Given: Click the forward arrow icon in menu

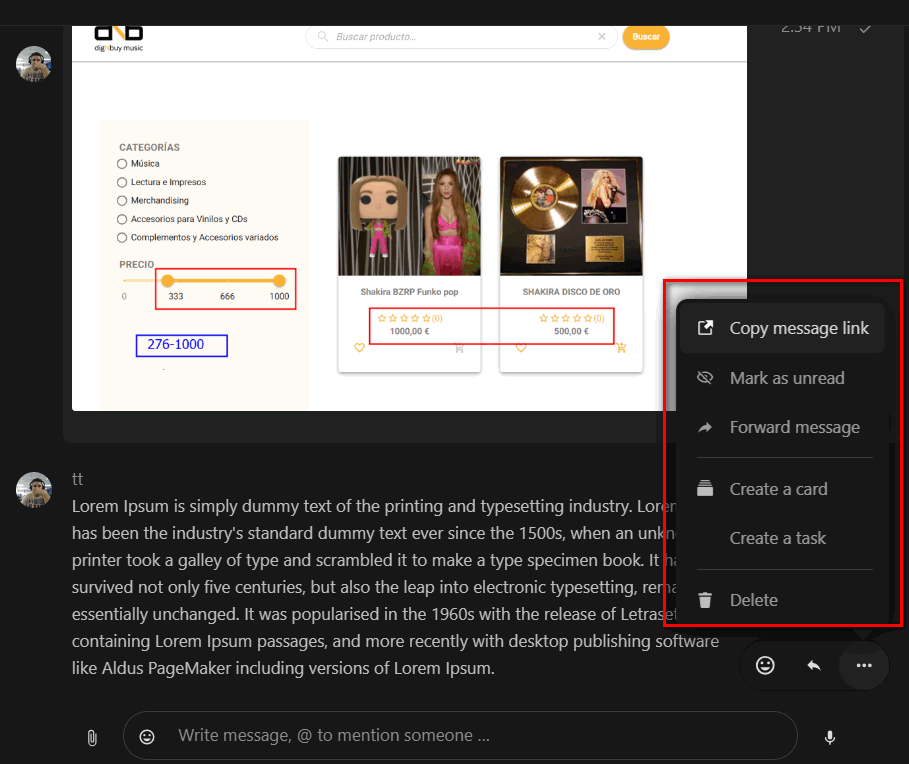Looking at the screenshot, I should click(705, 427).
